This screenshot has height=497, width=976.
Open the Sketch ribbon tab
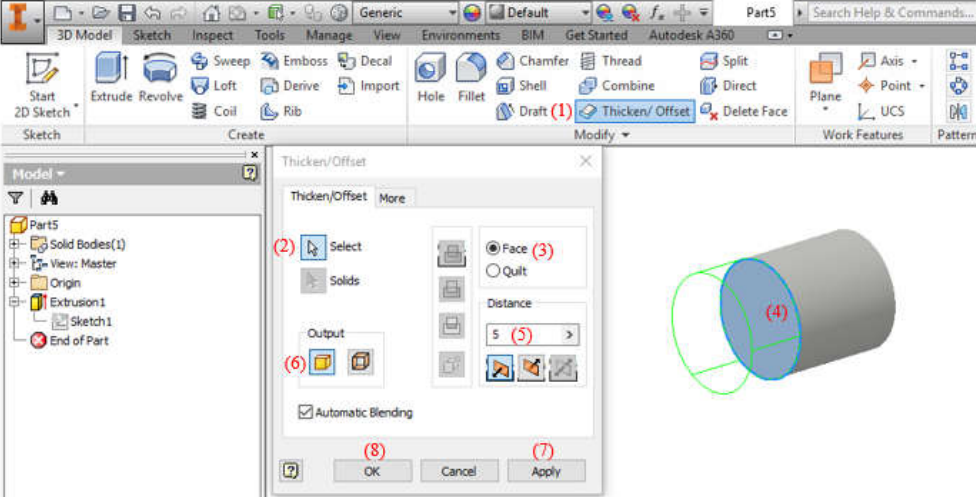(153, 35)
